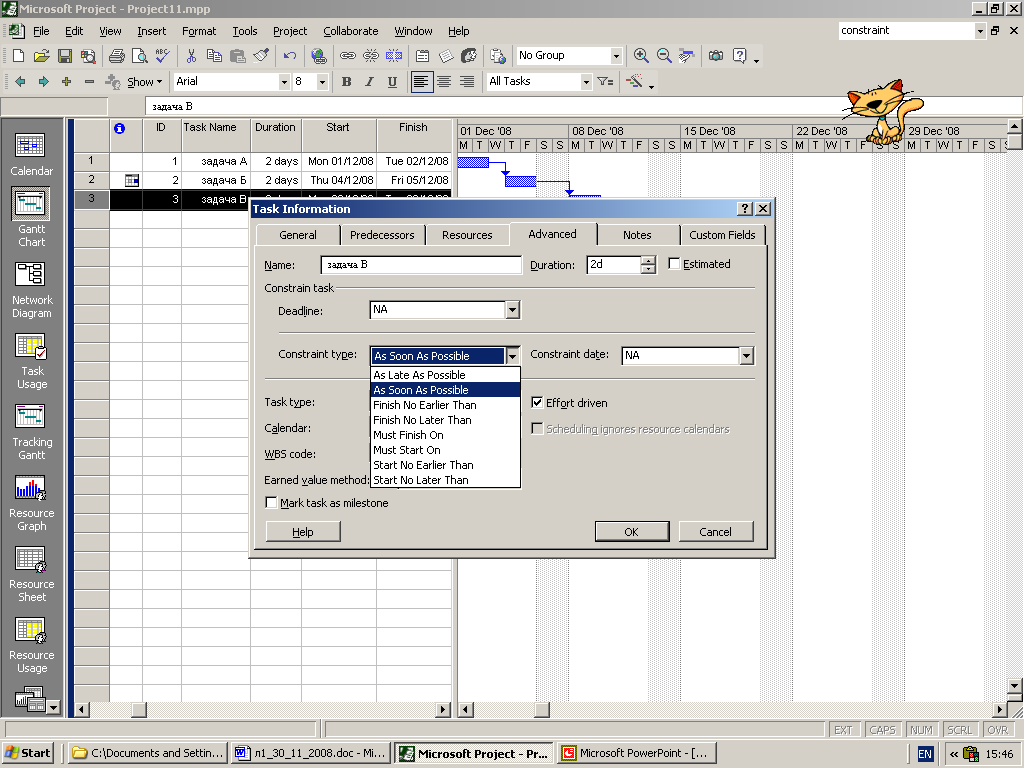Open the Resource Sheet view
This screenshot has width=1024, height=768.
[x=31, y=574]
